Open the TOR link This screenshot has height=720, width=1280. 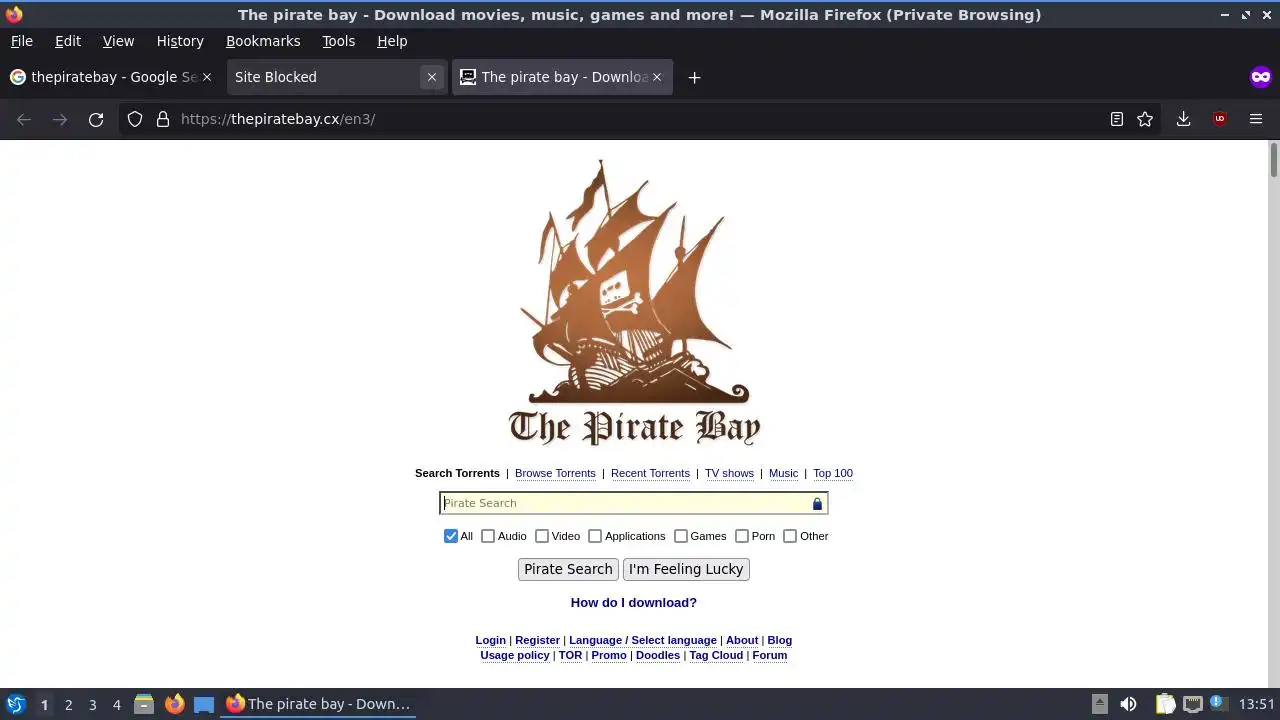[570, 655]
